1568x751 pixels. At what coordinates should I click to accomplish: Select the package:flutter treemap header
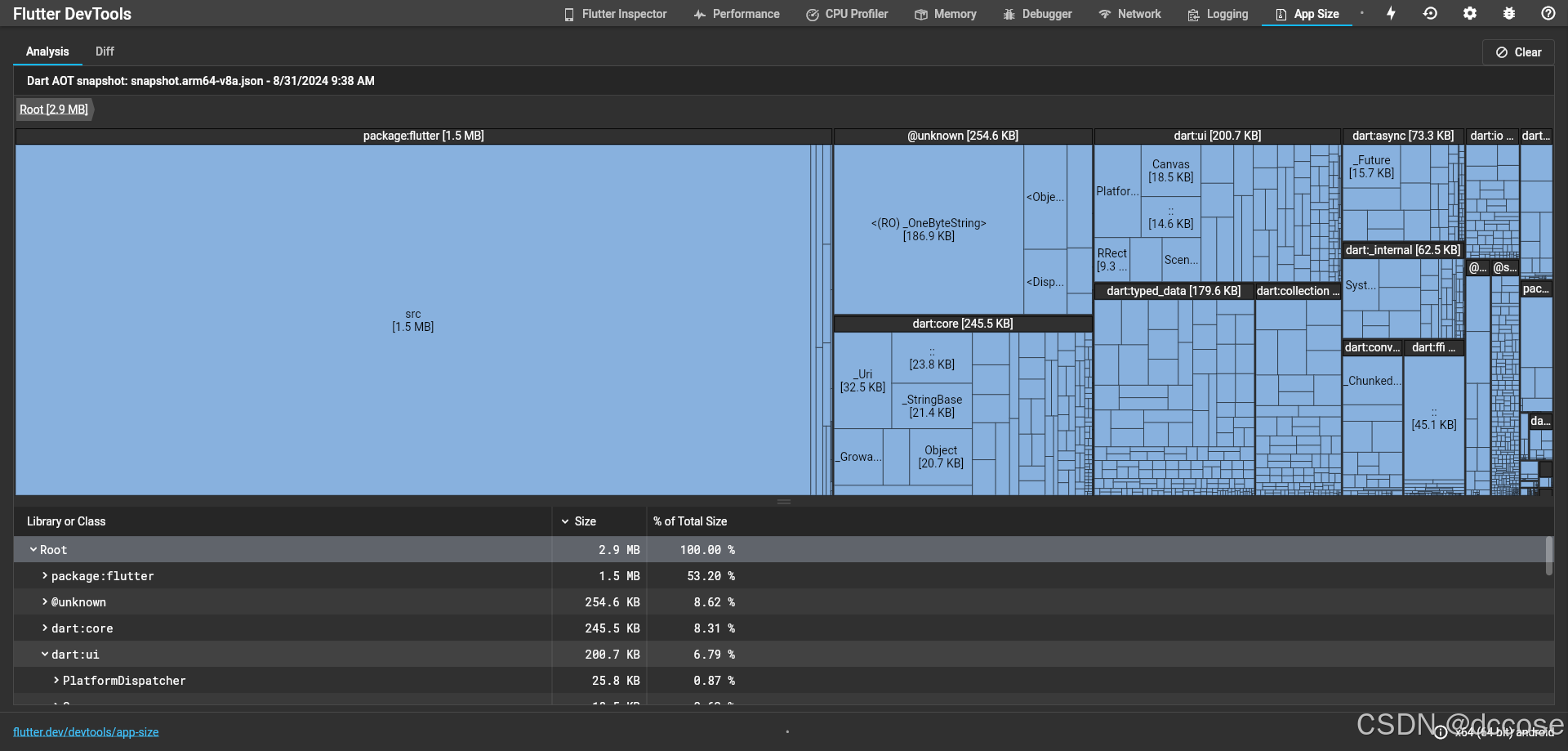[x=423, y=136]
